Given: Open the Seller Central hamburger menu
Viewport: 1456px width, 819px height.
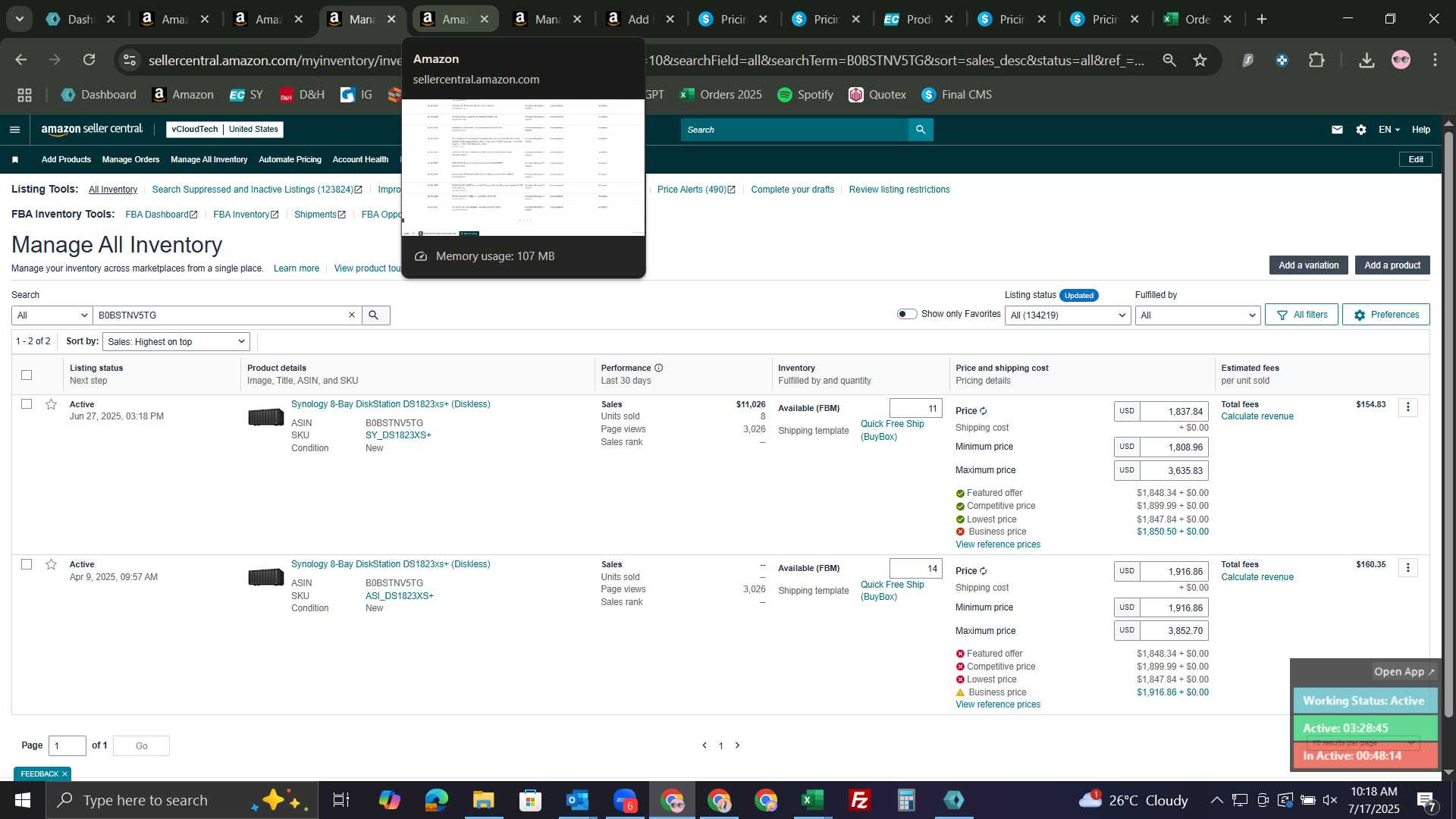Looking at the screenshot, I should (14, 130).
